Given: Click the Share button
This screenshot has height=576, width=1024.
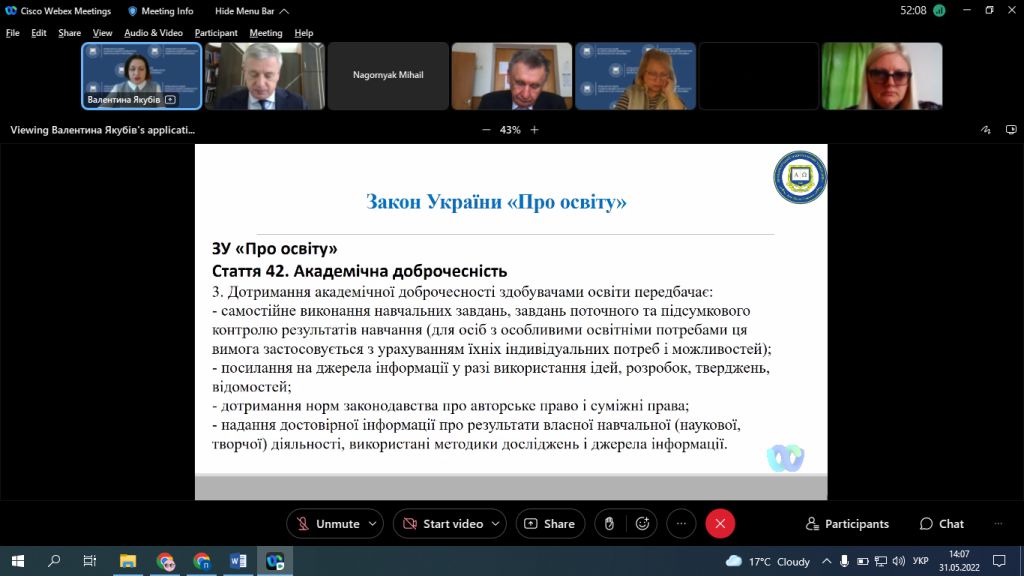Looking at the screenshot, I should [550, 524].
